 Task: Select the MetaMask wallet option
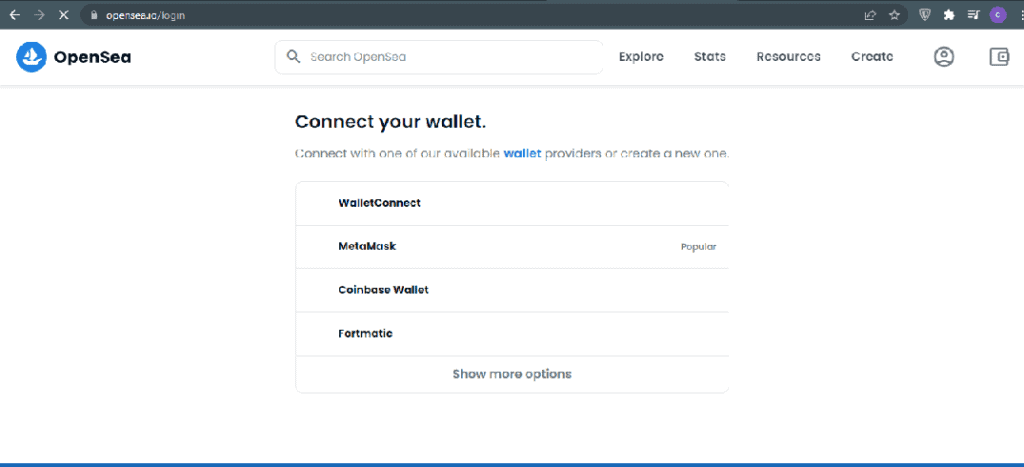click(x=512, y=247)
